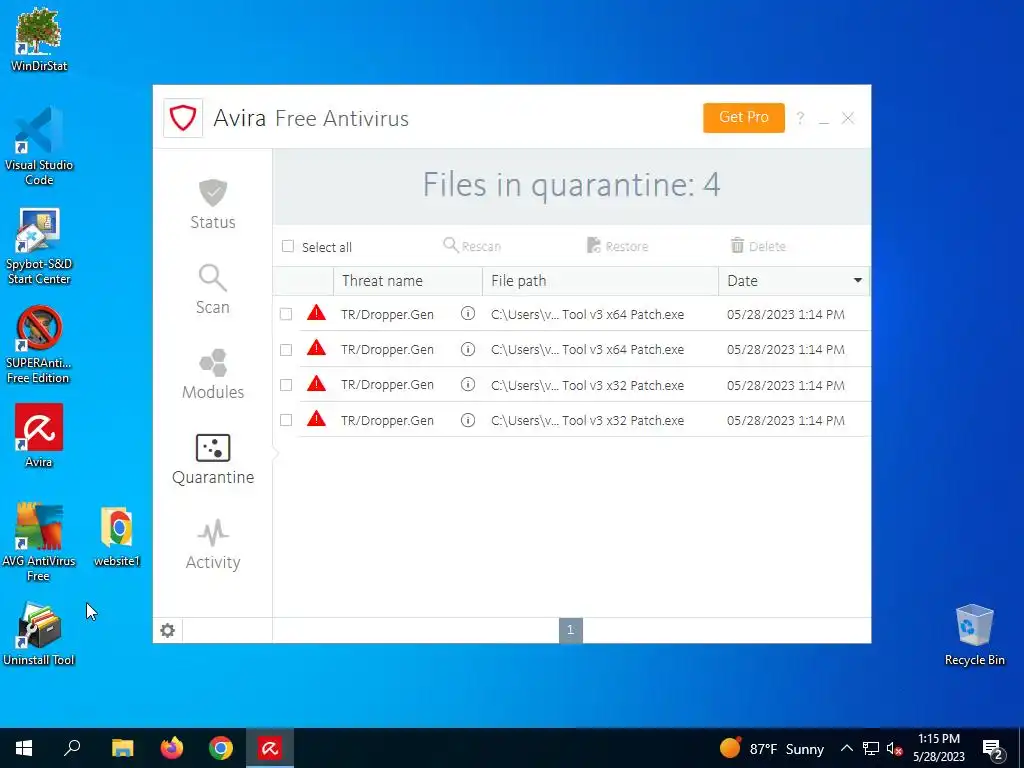Viewport: 1024px width, 768px height.
Task: Select date of last x32 Patch.exe row
Action: click(786, 420)
